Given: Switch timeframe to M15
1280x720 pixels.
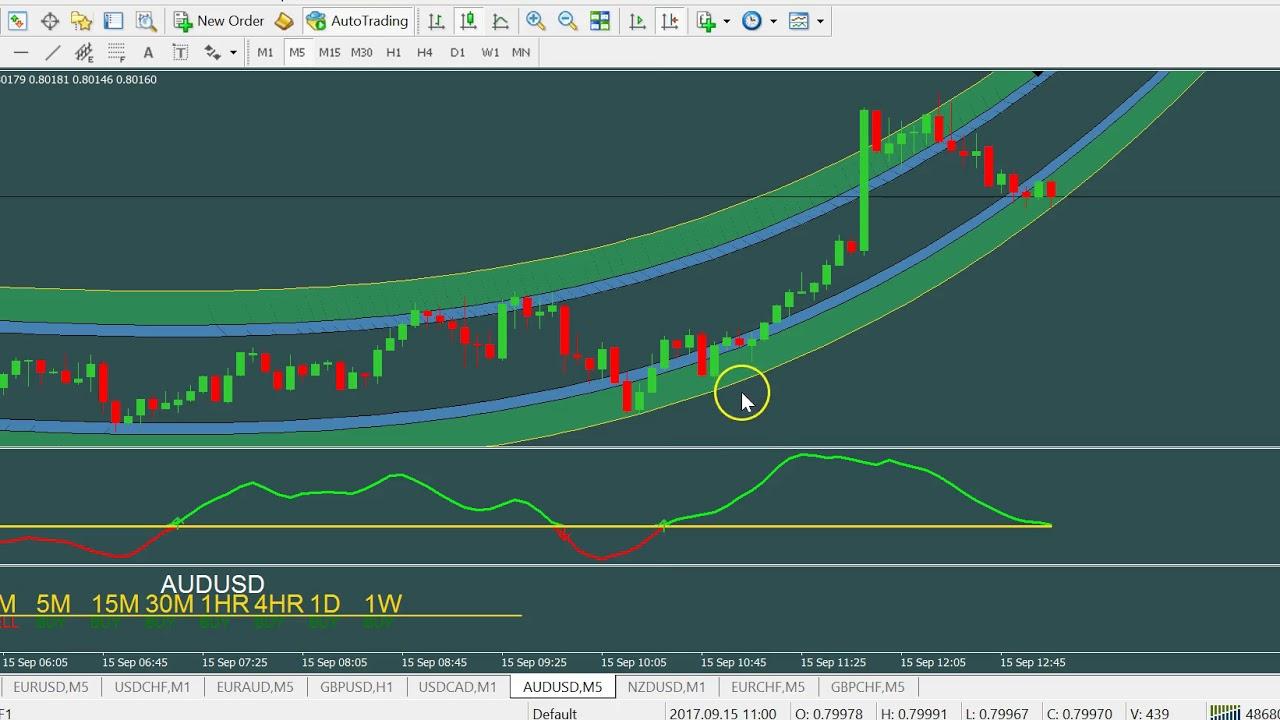Looking at the screenshot, I should (x=329, y=52).
